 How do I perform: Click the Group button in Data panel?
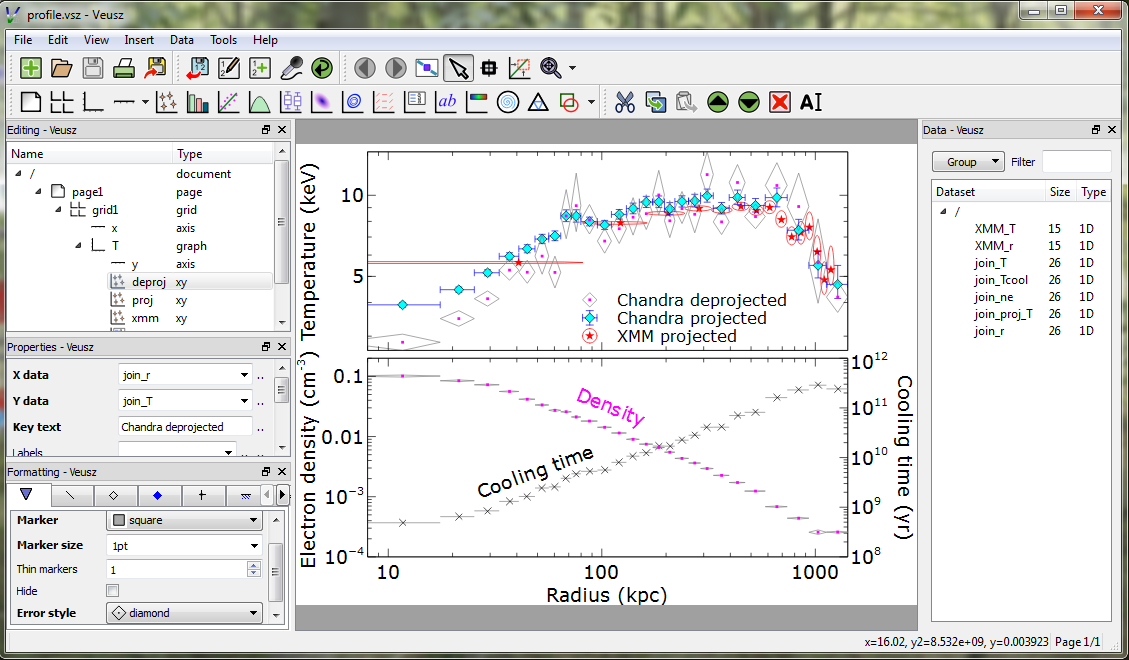coord(967,162)
